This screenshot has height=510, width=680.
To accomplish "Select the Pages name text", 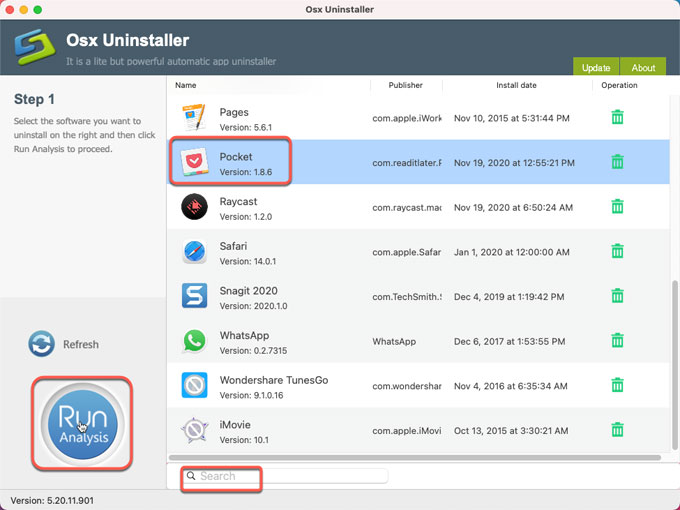I will 234,112.
